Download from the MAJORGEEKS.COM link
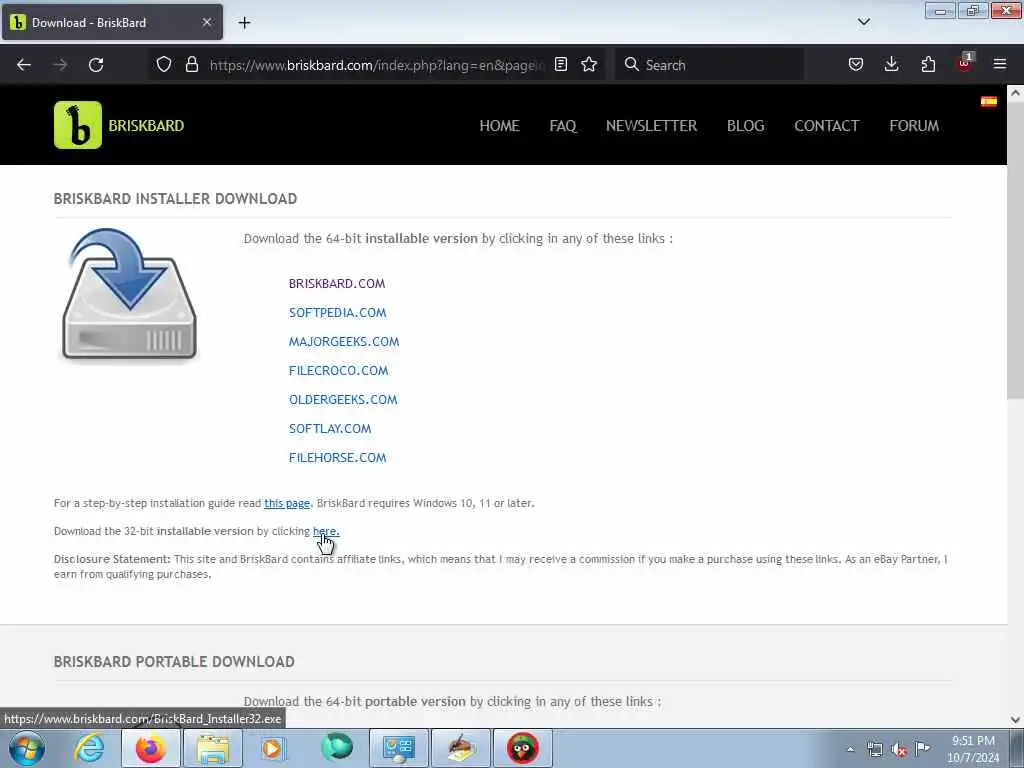This screenshot has width=1024, height=768. coord(344,342)
